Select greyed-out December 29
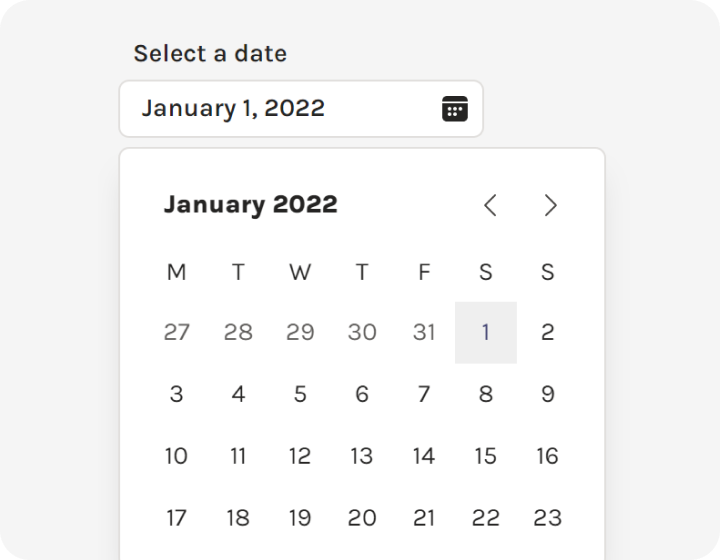This screenshot has width=720, height=560. [300, 332]
